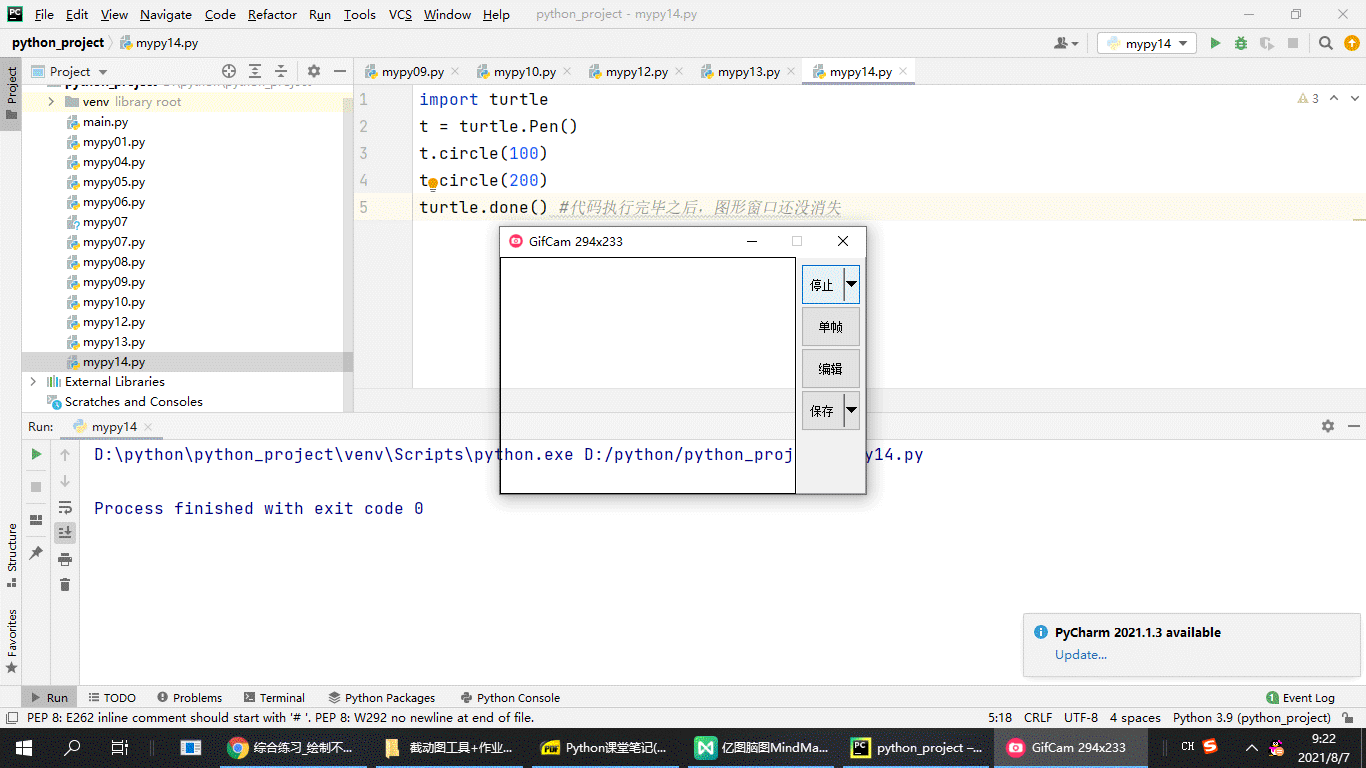Open the Python 3.9 interpreter selector
Viewport: 1366px width, 768px height.
pyautogui.click(x=1252, y=717)
